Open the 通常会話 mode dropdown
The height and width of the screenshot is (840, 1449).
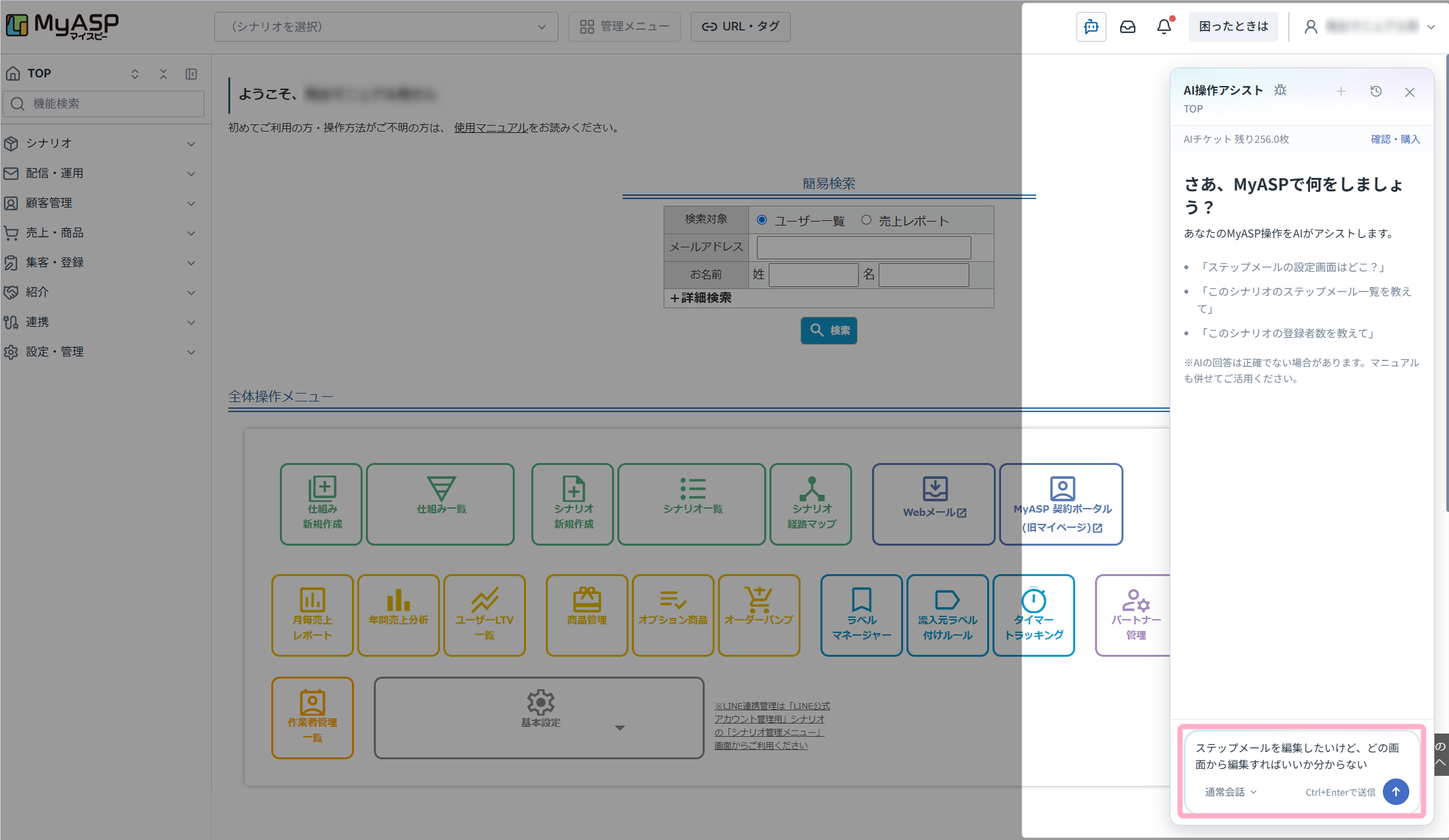tap(1230, 792)
